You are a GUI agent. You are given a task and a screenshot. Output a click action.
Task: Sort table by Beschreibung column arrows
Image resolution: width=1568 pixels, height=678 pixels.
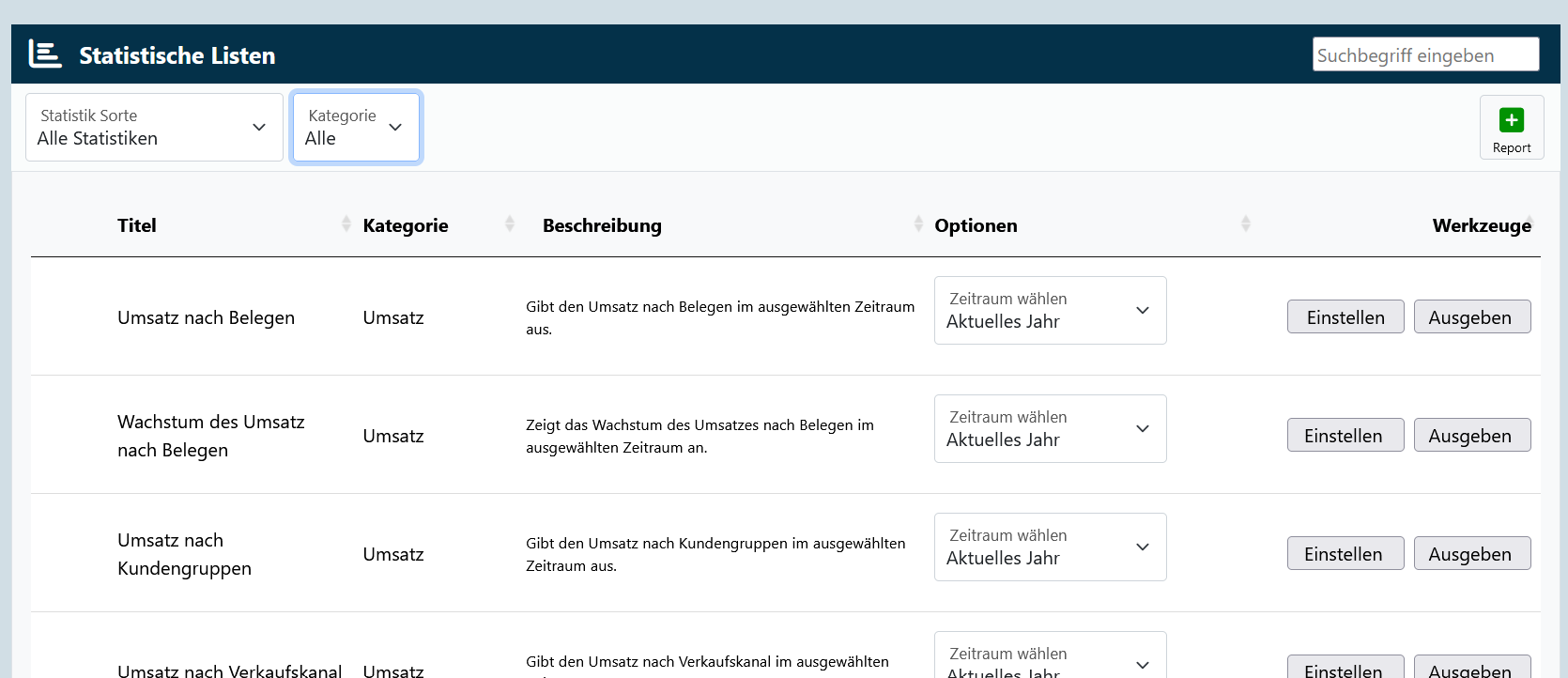point(917,223)
